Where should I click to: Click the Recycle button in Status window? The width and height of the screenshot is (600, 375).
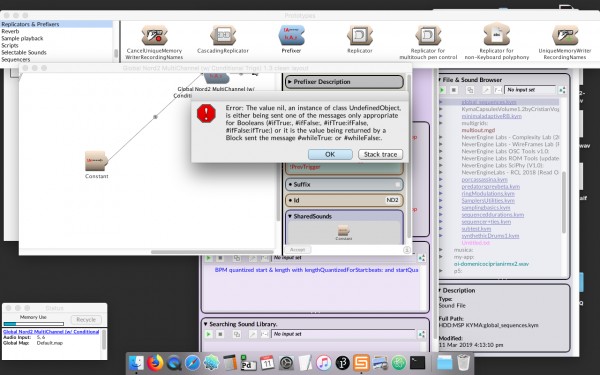click(86, 320)
